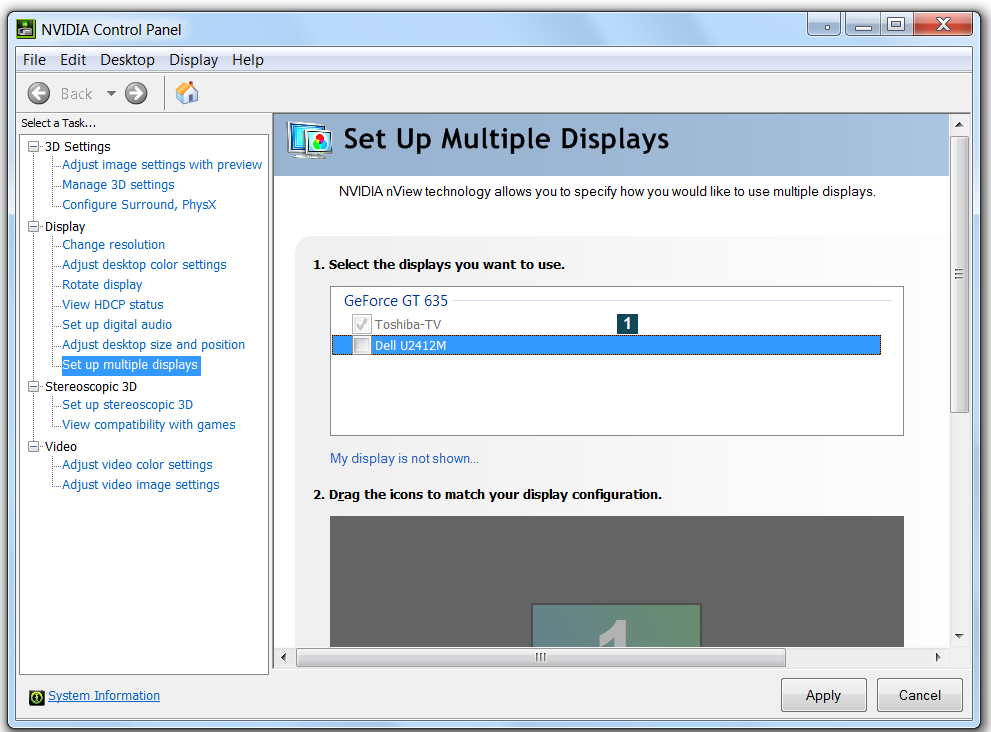991x732 pixels.
Task: Click the horizontal scrollbar right arrow
Action: 938,657
